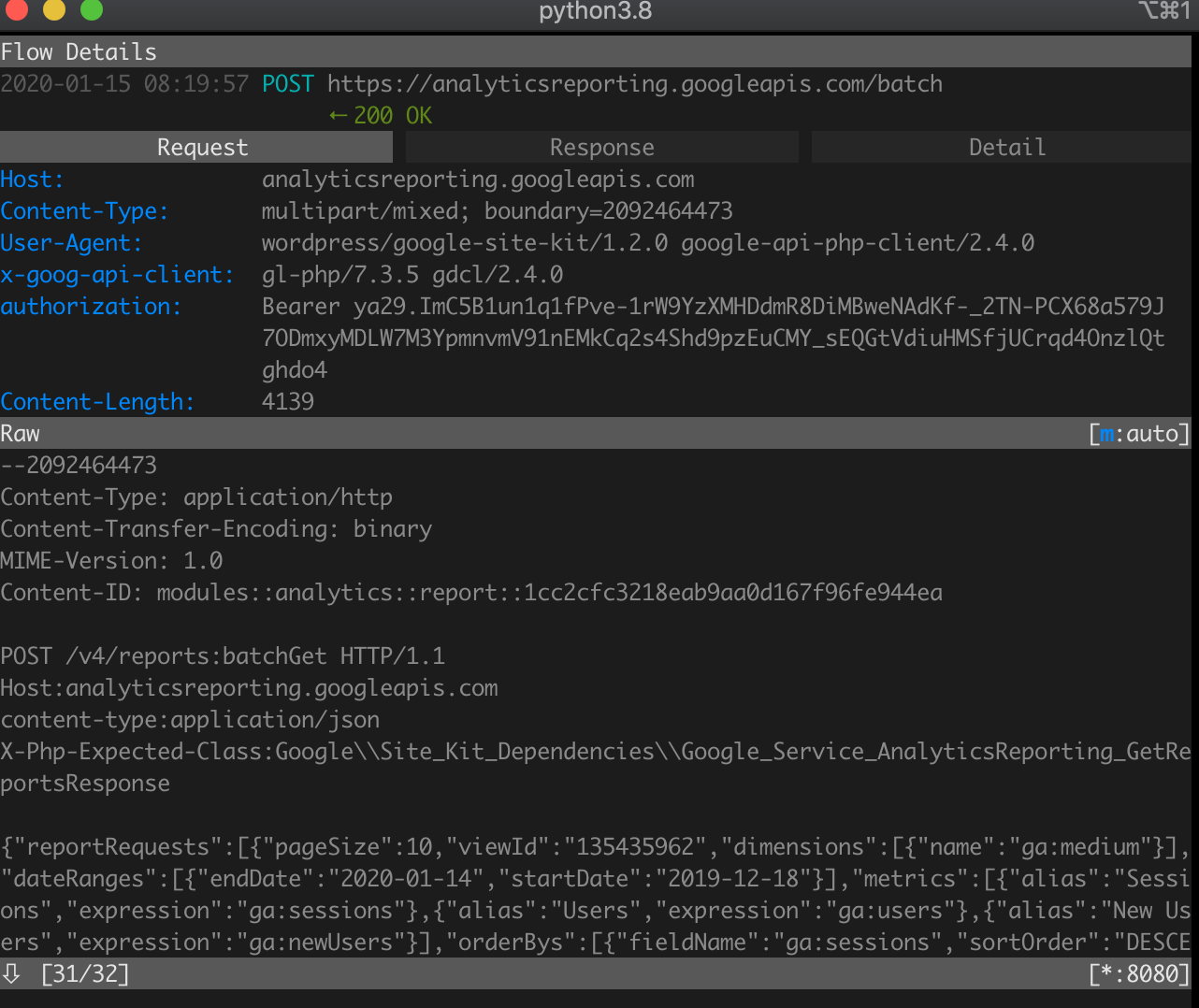Select the --2092464473 boundary line
The image size is (1199, 1008).
click(79, 466)
